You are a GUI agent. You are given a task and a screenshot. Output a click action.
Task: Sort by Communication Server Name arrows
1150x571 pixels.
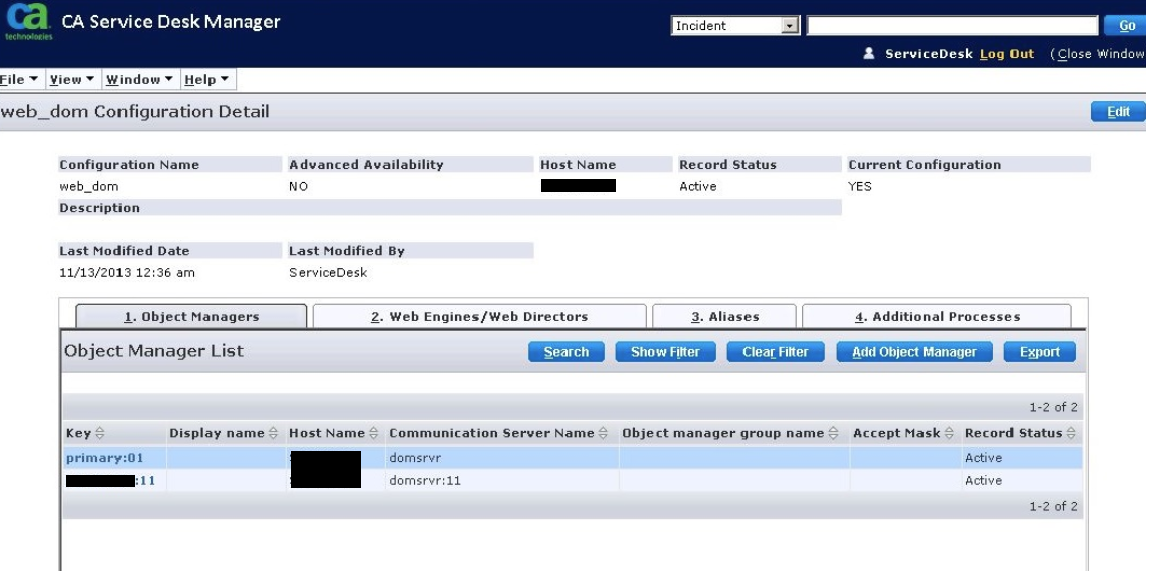(x=604, y=433)
